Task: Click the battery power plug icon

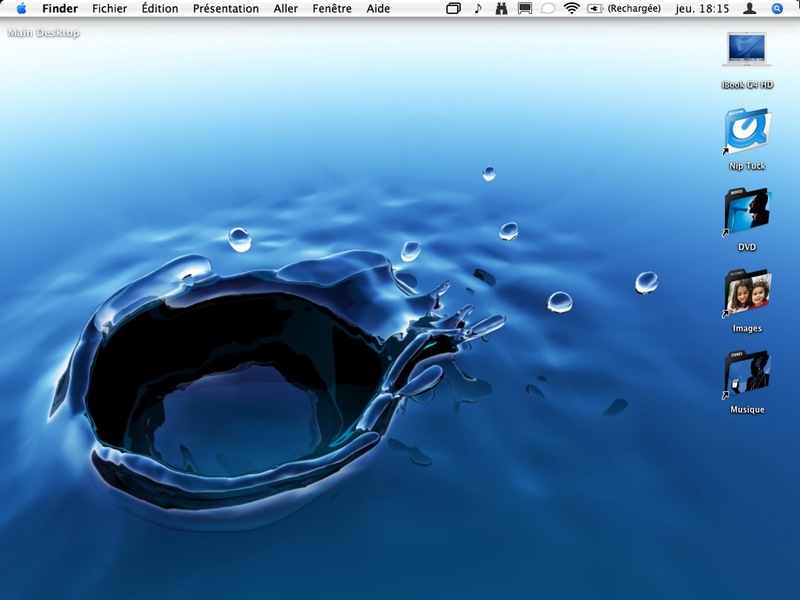Action: coord(595,9)
